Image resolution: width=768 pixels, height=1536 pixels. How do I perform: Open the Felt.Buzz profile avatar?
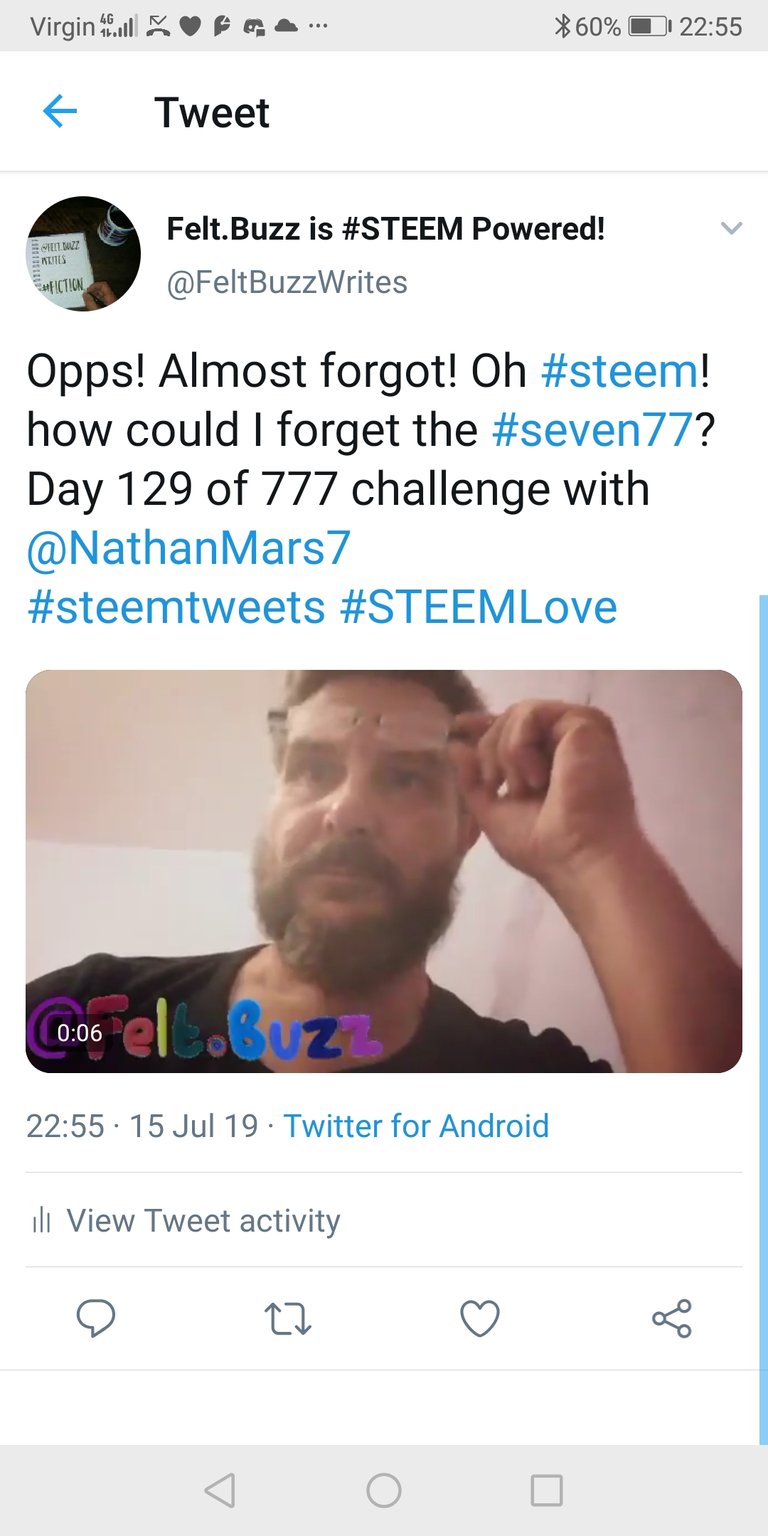(83, 254)
